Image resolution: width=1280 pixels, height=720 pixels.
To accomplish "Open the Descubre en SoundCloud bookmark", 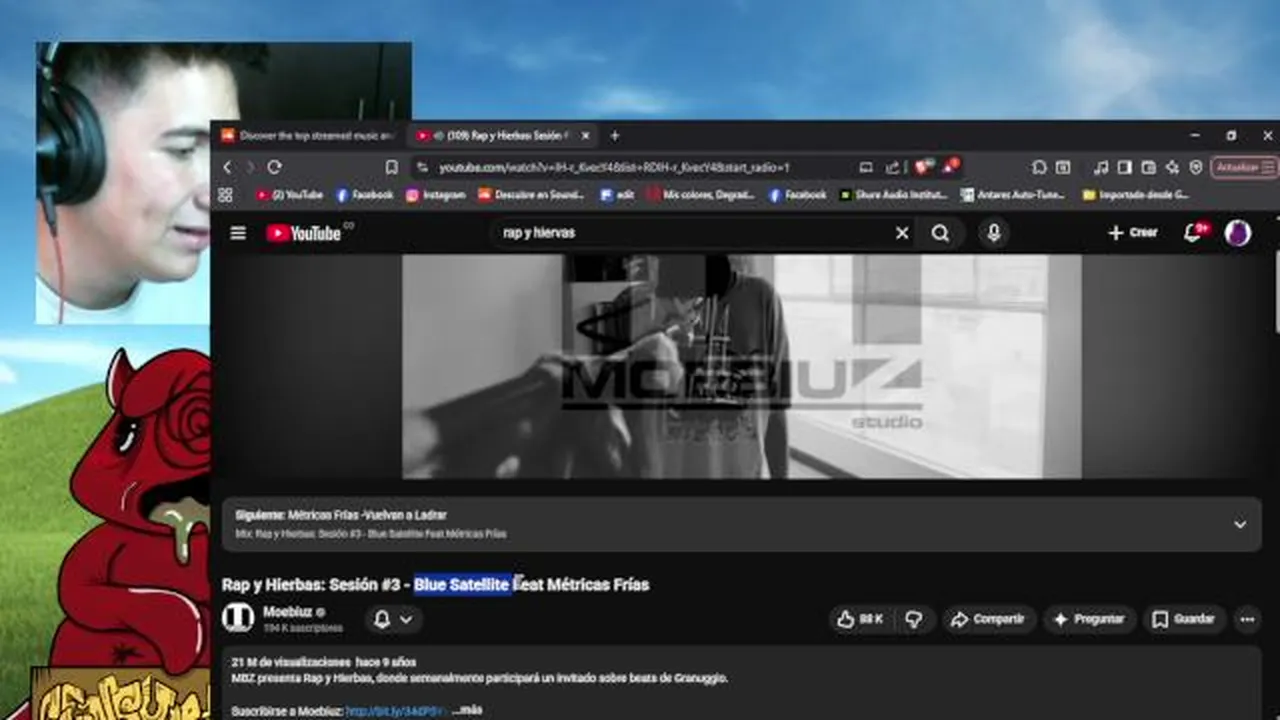I will pyautogui.click(x=531, y=195).
